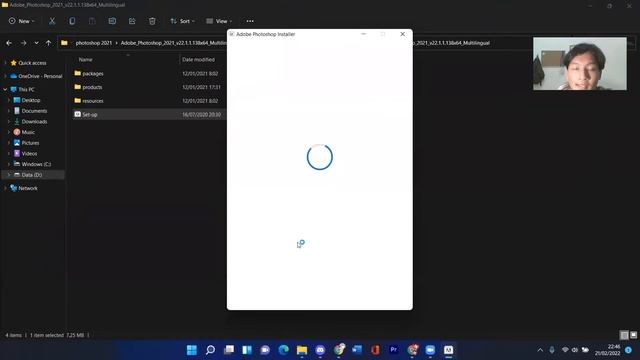640x360 pixels.
Task: Select the products folder
Action: pyautogui.click(x=92, y=87)
